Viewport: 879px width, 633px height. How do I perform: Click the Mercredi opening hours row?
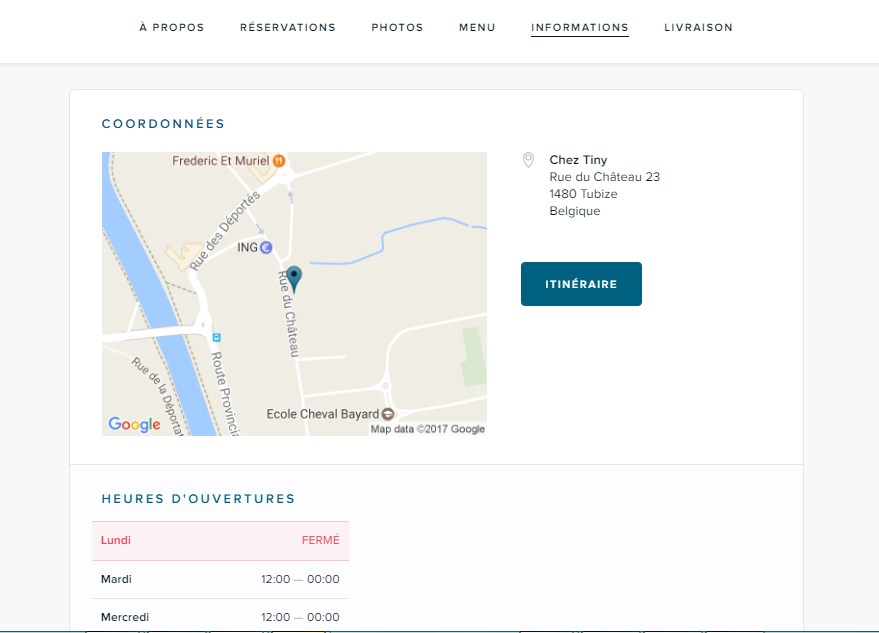(220, 617)
